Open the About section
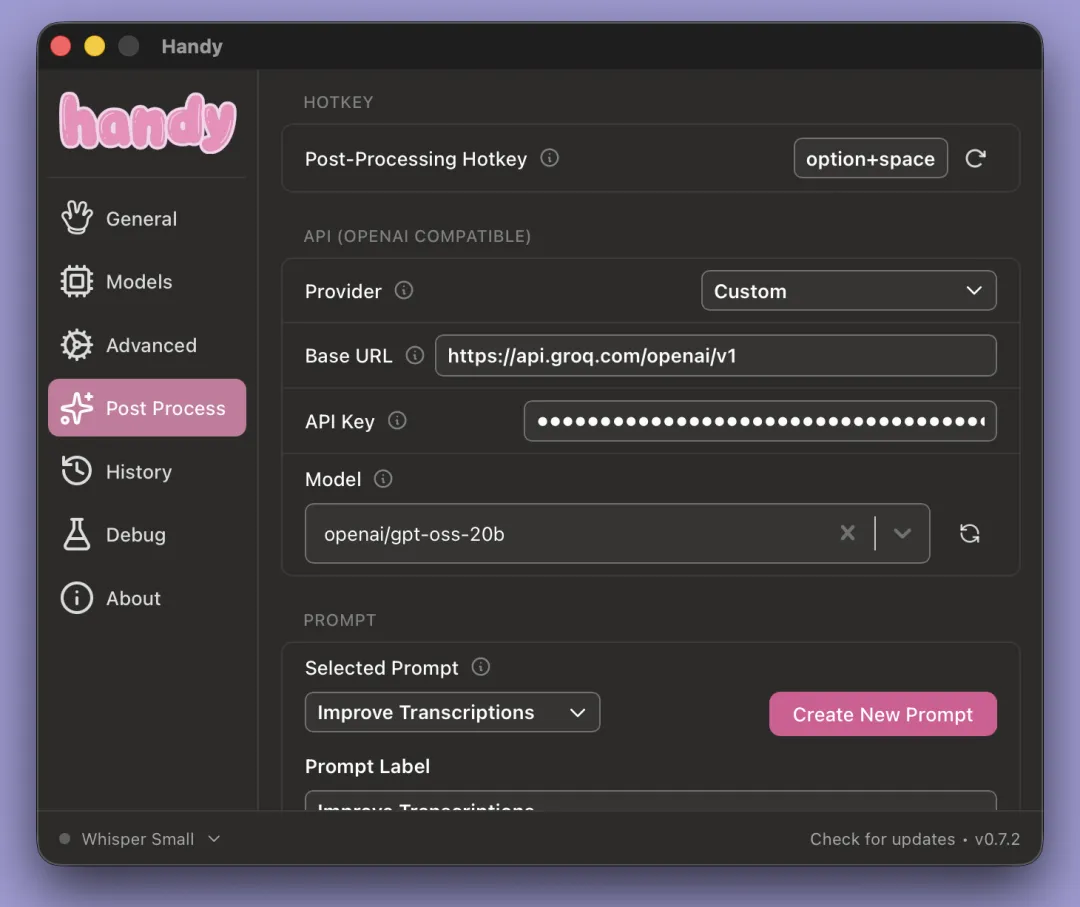The image size is (1080, 907). click(x=147, y=598)
